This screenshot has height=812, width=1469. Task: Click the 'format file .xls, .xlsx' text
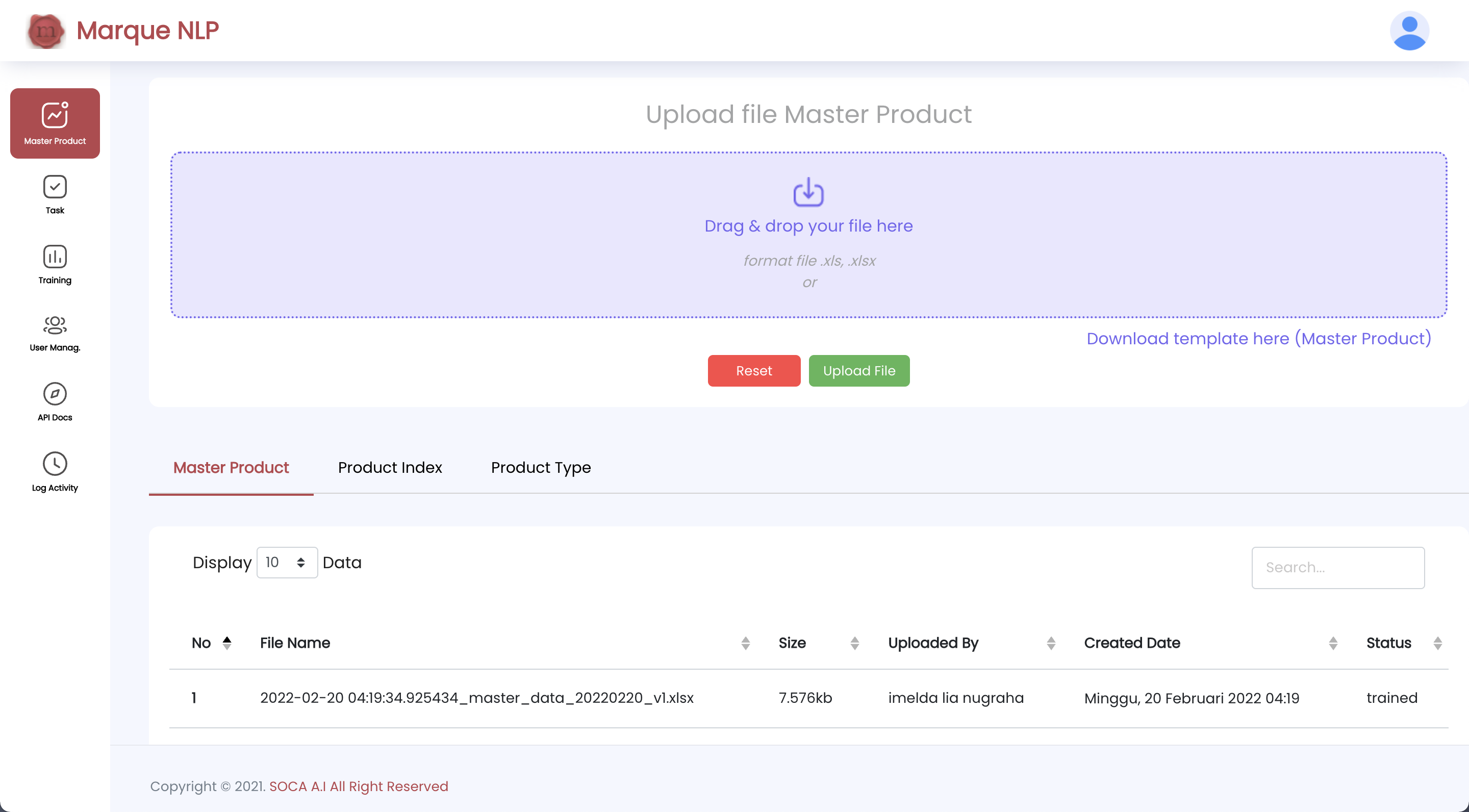[x=809, y=261]
